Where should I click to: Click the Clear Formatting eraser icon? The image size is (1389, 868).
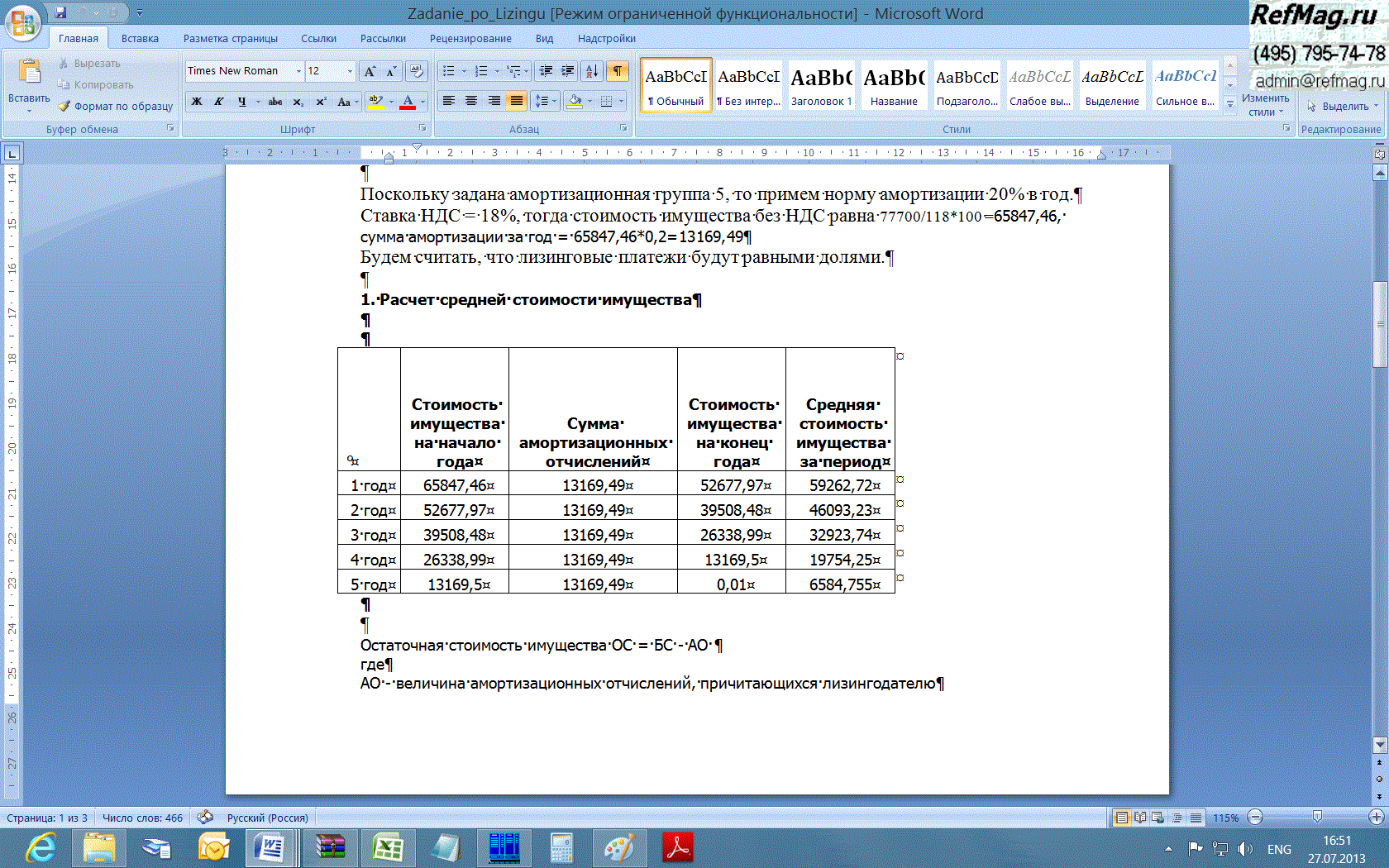click(x=417, y=71)
